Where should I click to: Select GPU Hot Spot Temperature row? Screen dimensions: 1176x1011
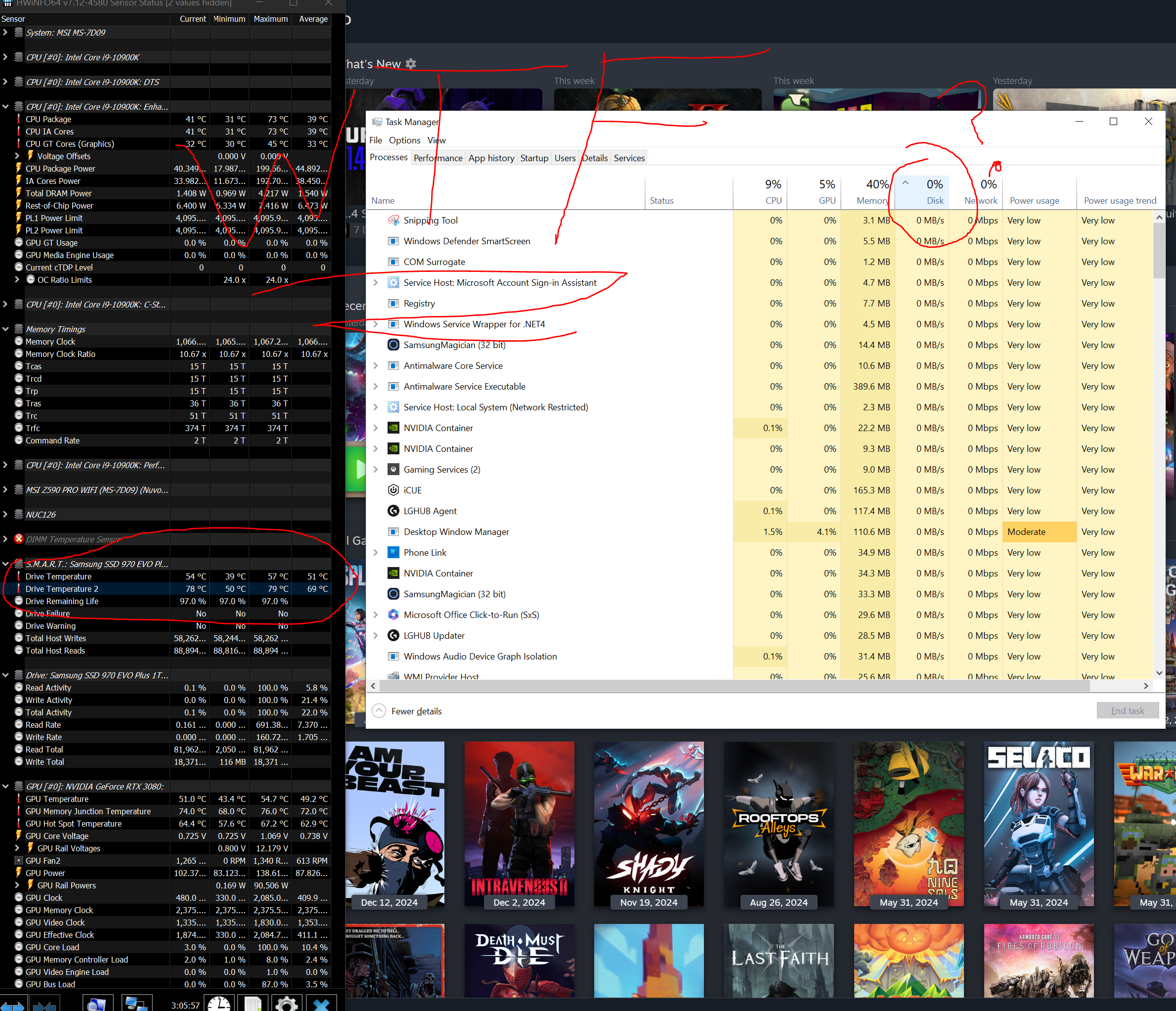165,824
